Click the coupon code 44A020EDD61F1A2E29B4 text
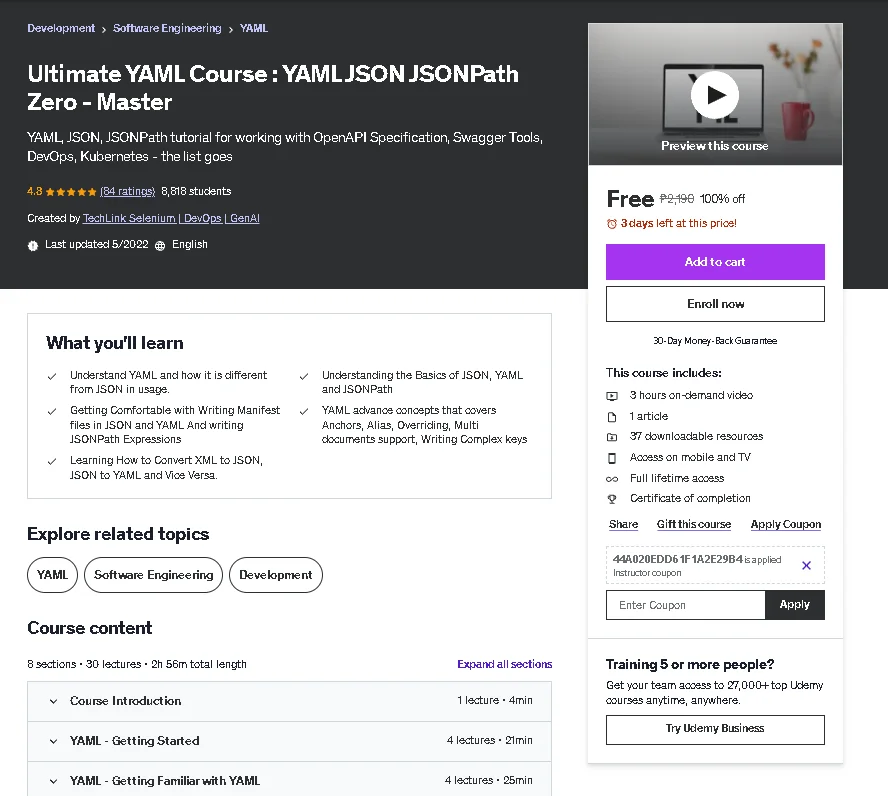This screenshot has width=888, height=796. 677,559
